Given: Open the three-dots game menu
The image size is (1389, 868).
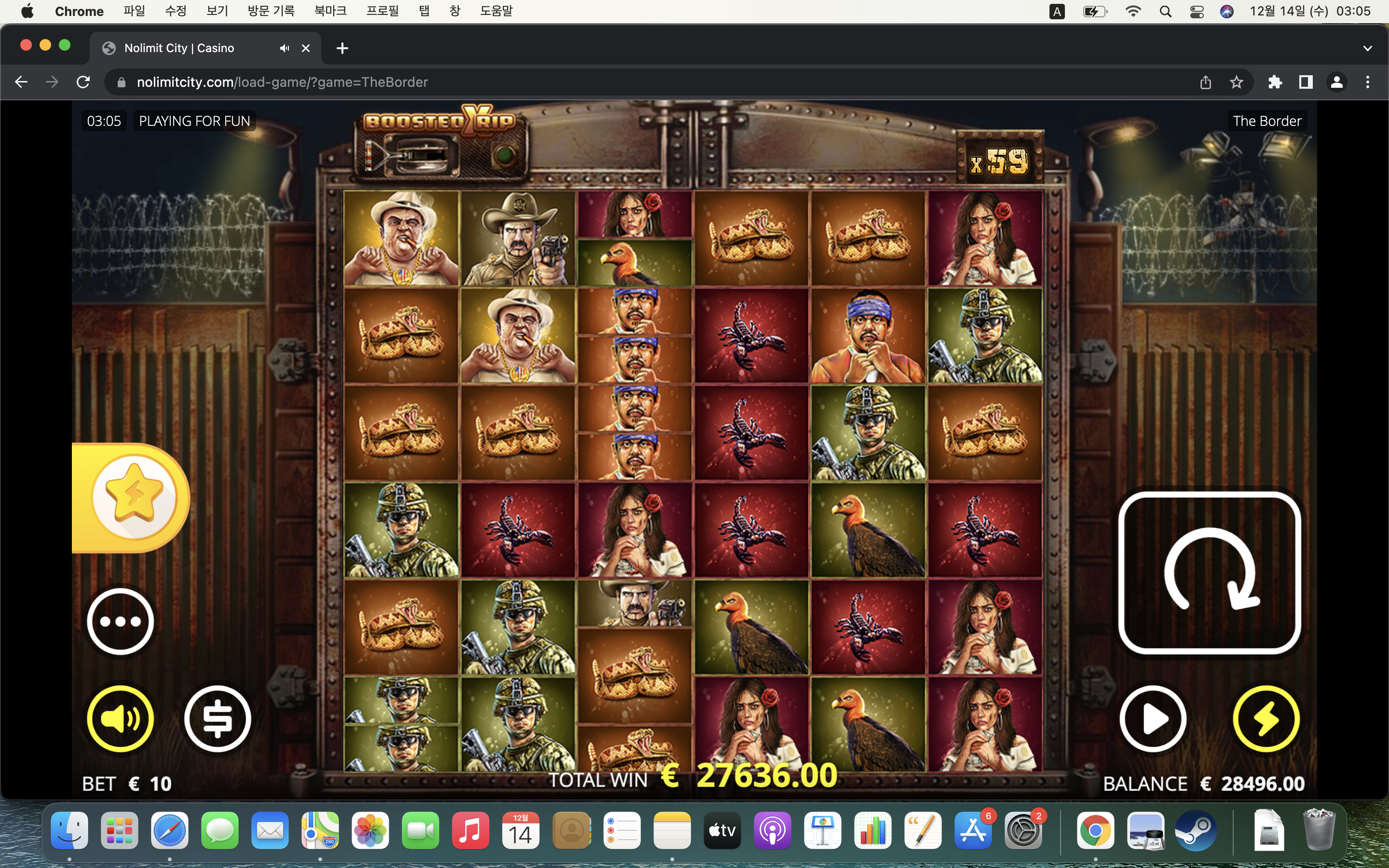Looking at the screenshot, I should pyautogui.click(x=120, y=621).
